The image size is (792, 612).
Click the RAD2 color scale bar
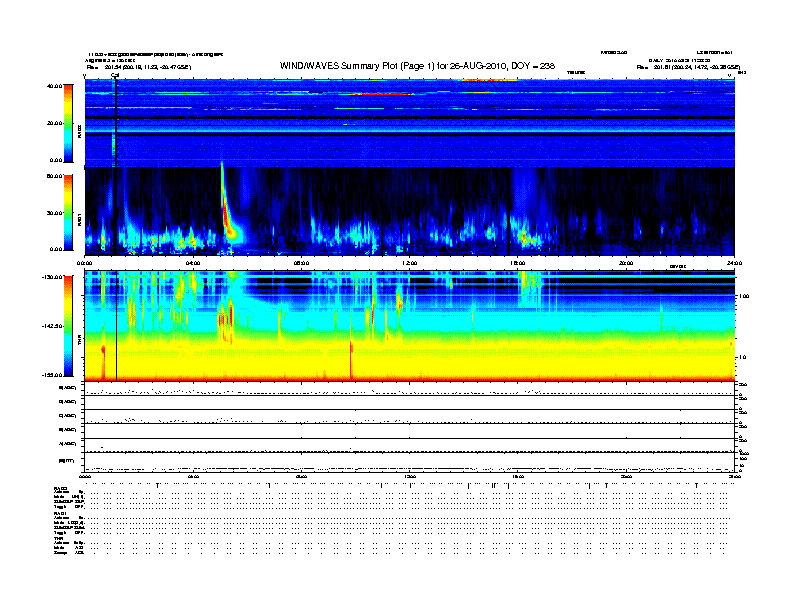point(68,123)
